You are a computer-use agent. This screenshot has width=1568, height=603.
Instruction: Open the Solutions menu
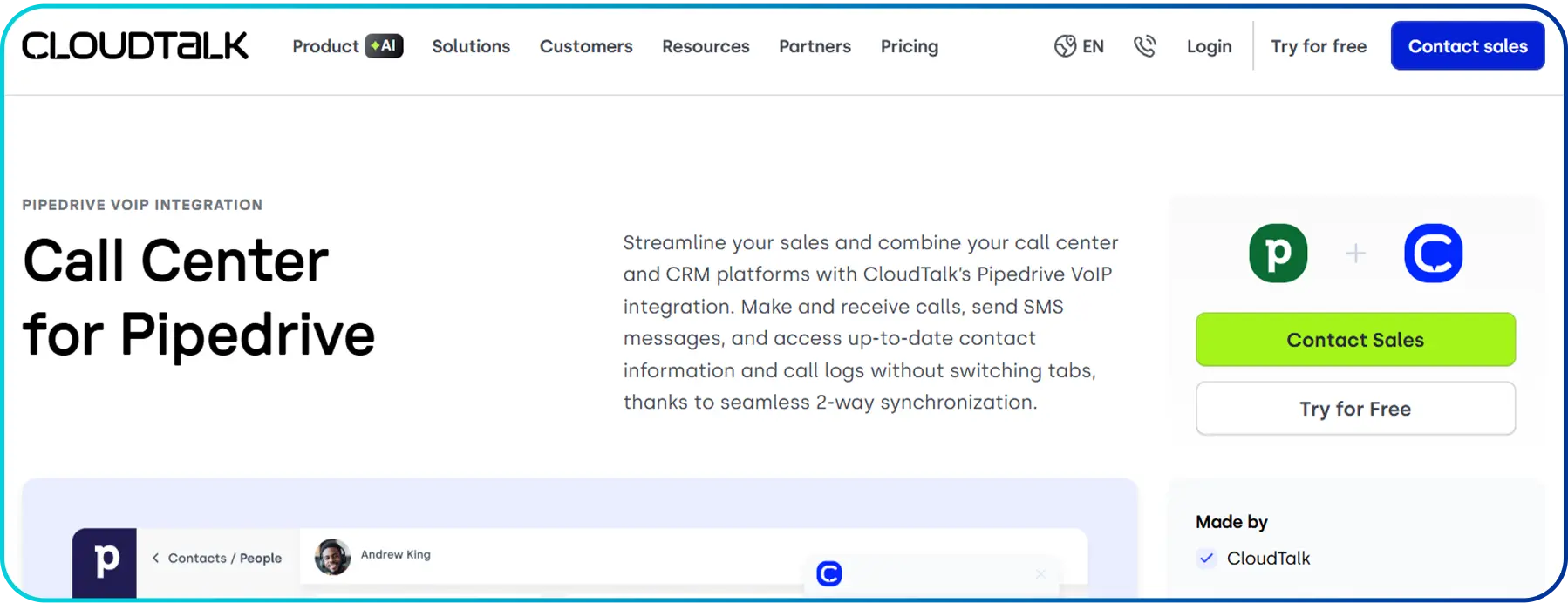[471, 46]
